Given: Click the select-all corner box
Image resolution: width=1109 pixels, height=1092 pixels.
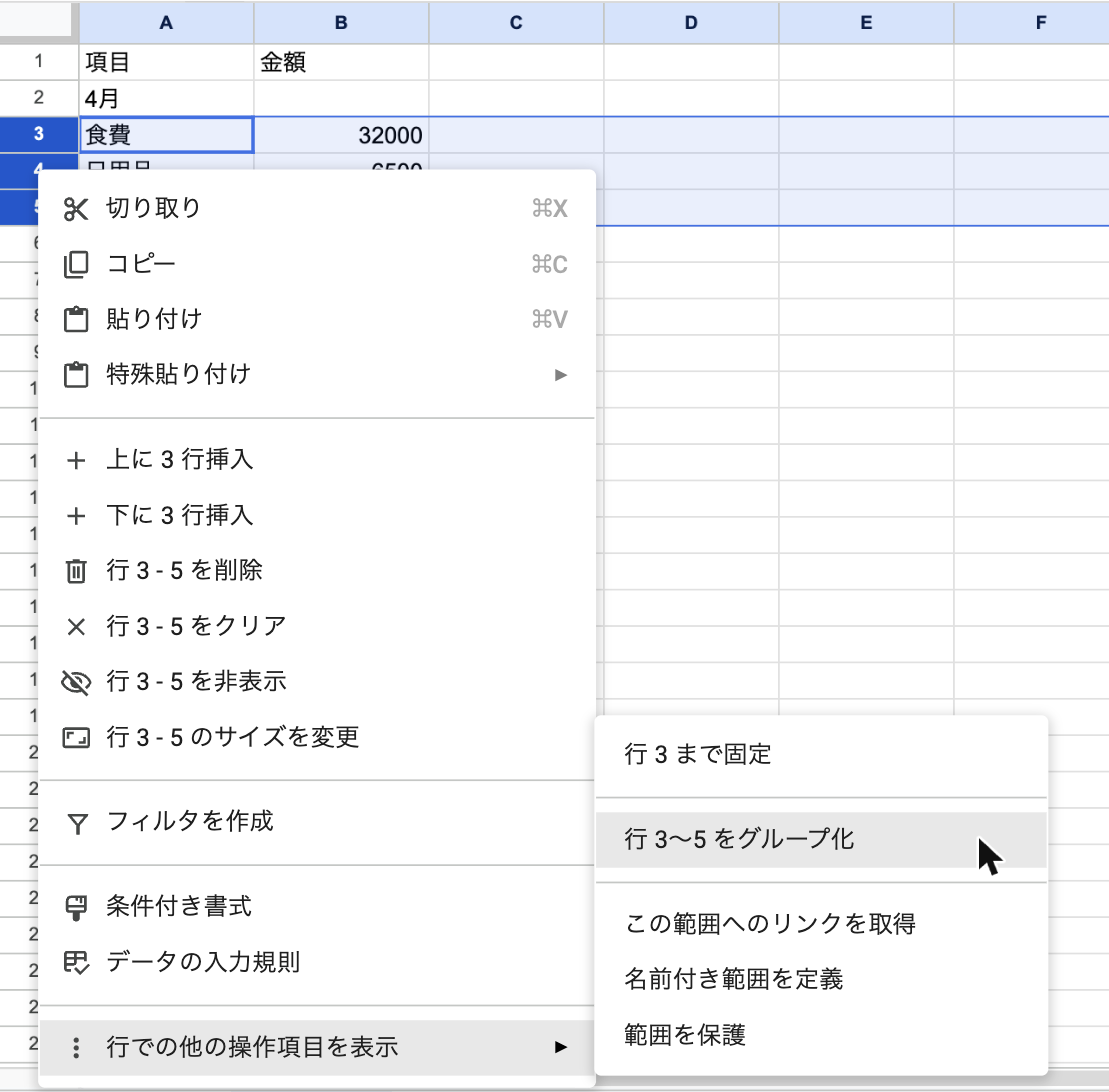Looking at the screenshot, I should [35, 20].
